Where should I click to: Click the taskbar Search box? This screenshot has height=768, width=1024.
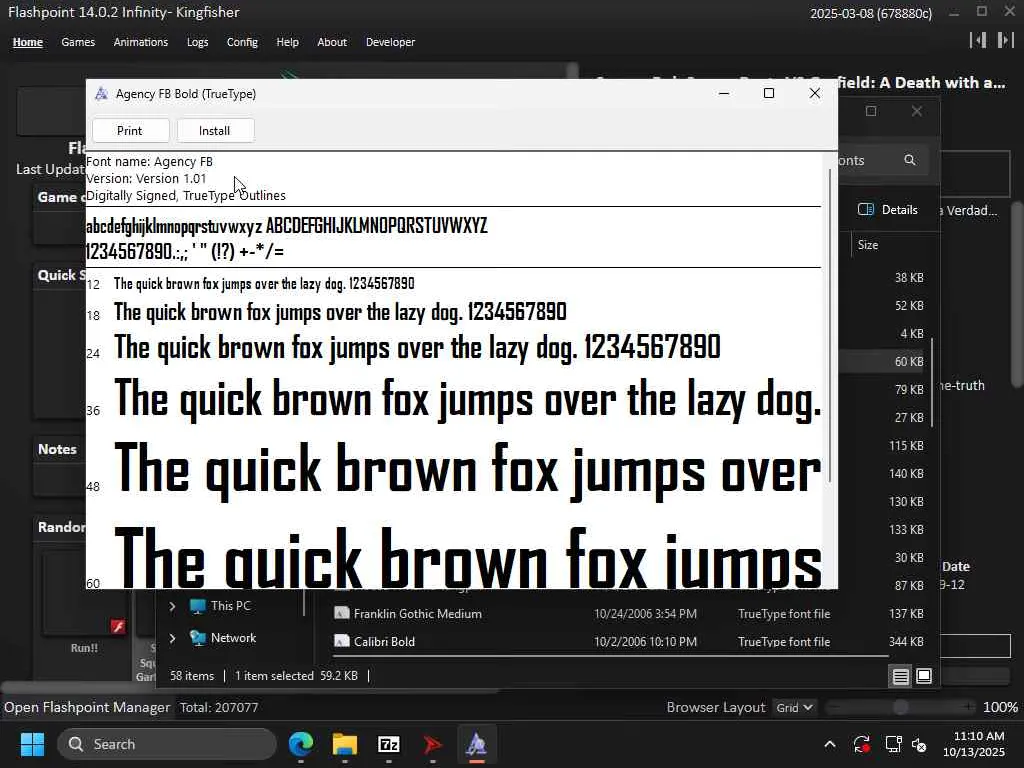pos(167,744)
